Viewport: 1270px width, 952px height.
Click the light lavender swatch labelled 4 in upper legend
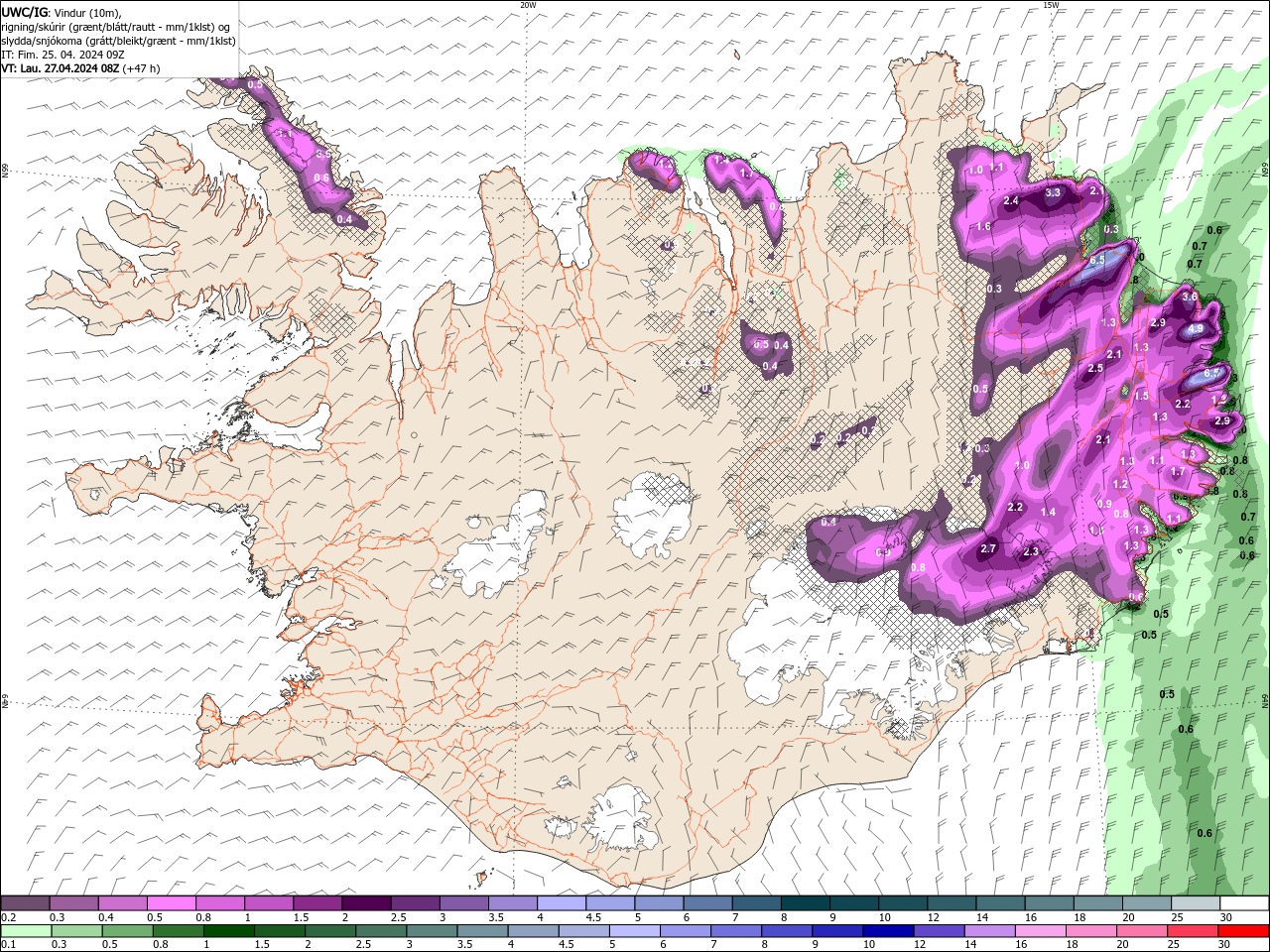(561, 903)
